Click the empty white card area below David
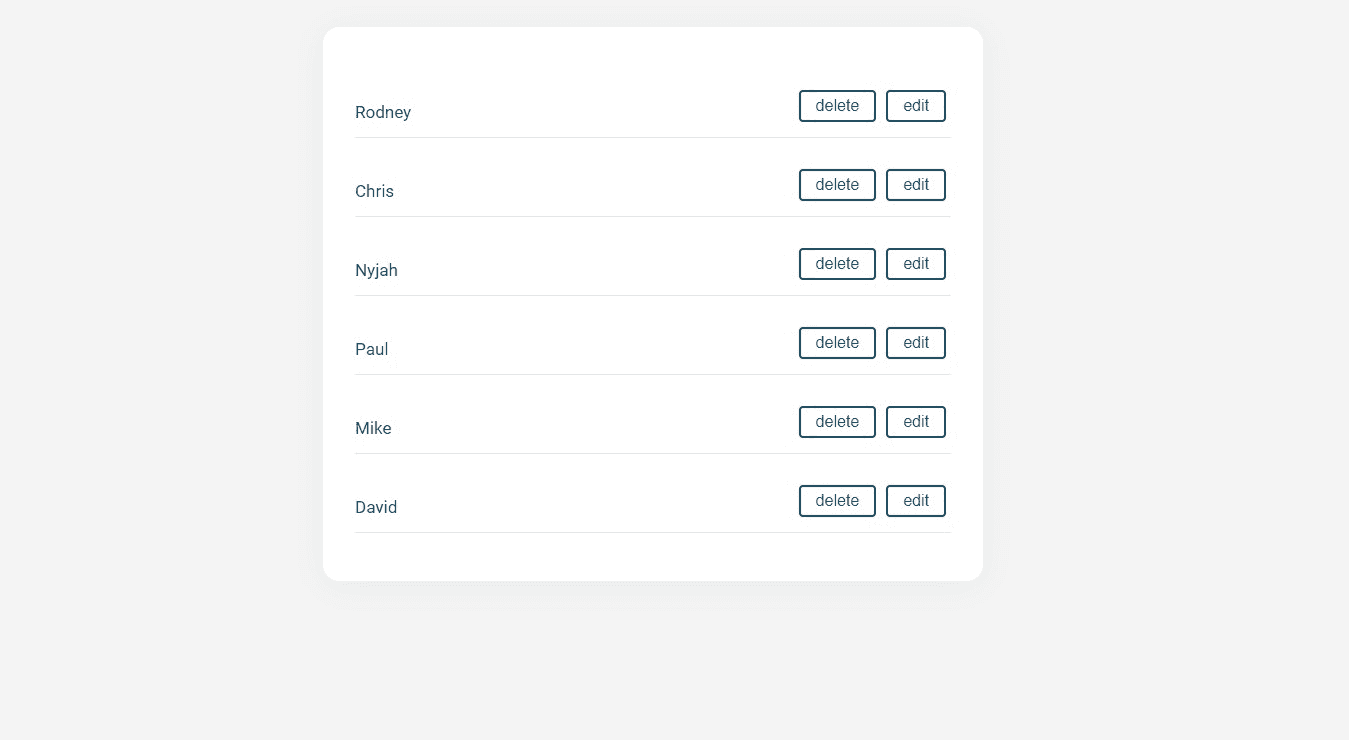 pos(652,557)
